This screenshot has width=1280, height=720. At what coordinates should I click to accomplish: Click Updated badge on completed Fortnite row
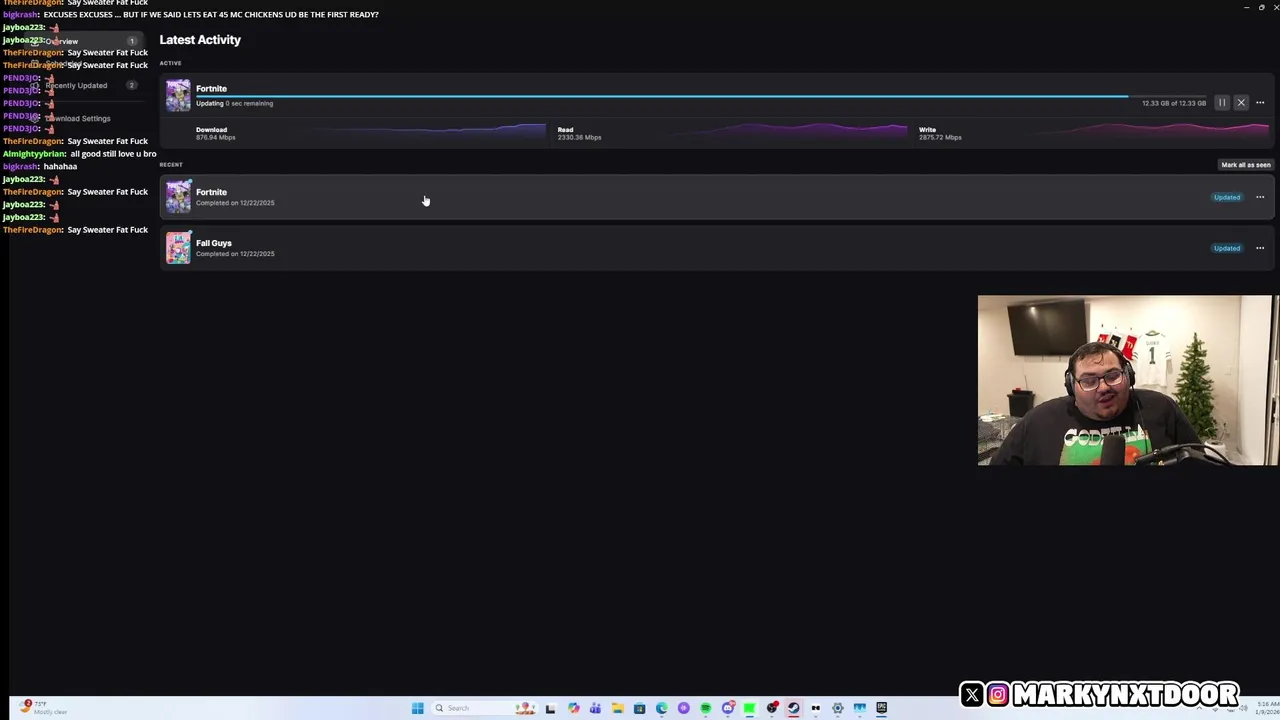point(1227,197)
